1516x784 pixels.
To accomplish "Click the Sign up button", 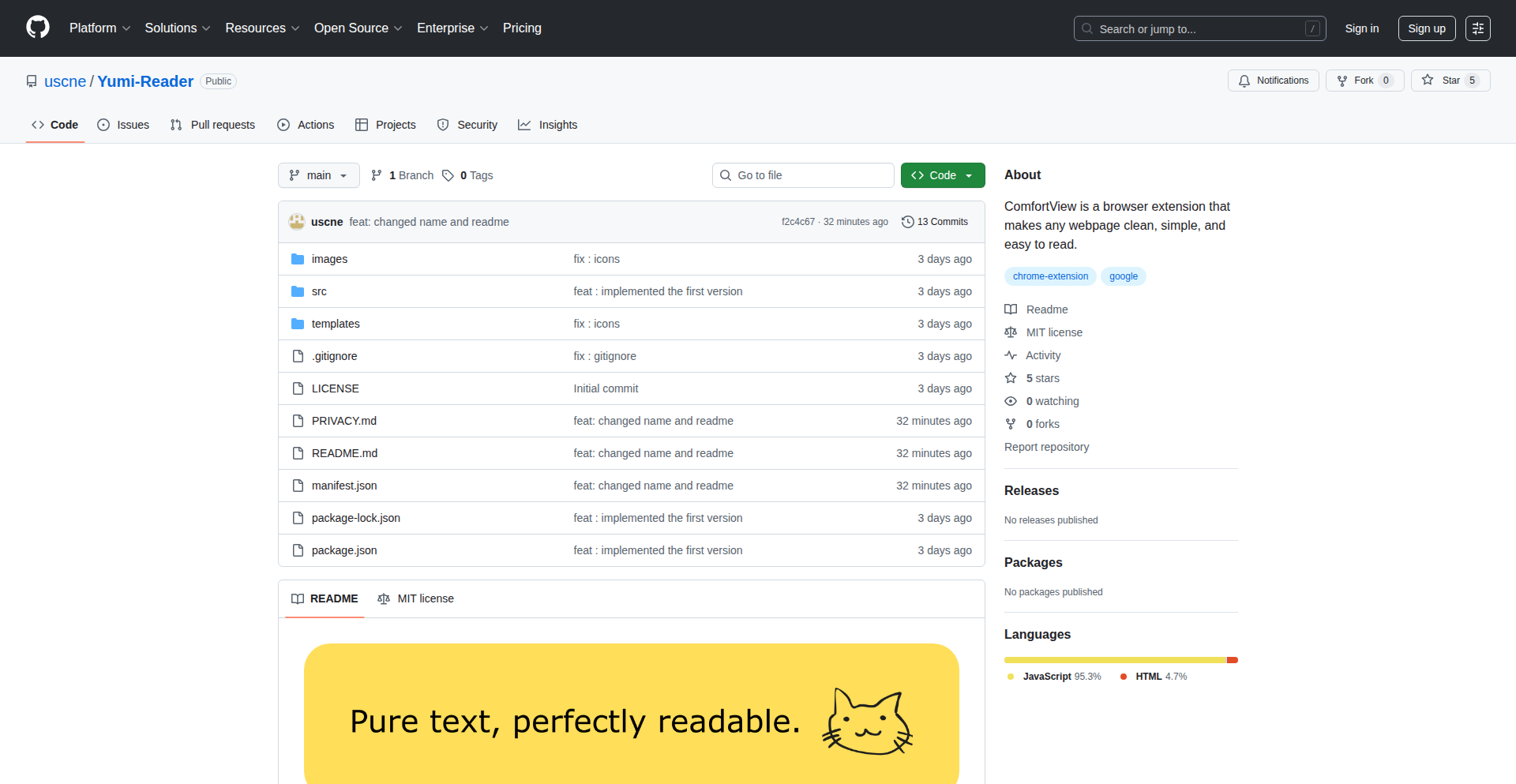I will pyautogui.click(x=1427, y=28).
